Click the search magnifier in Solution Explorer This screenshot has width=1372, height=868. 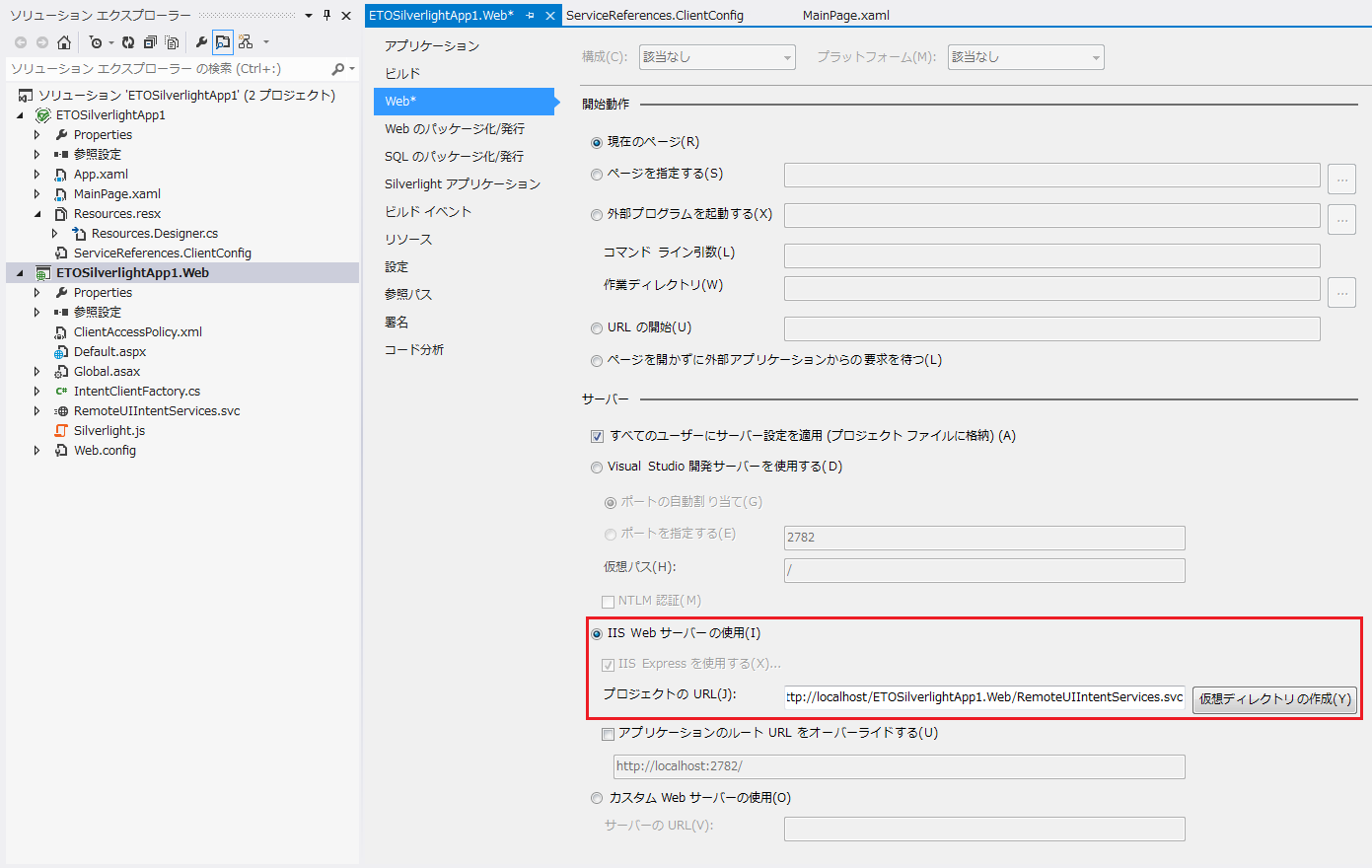(x=338, y=69)
